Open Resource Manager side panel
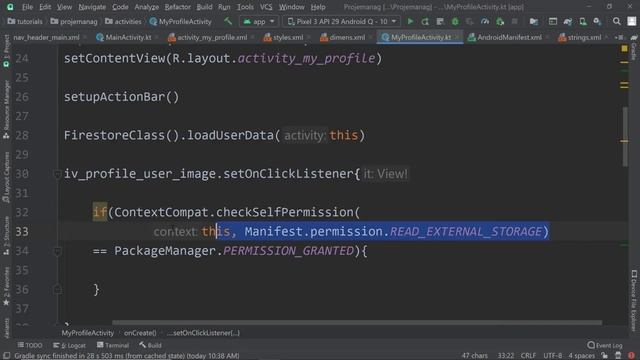 [6, 109]
